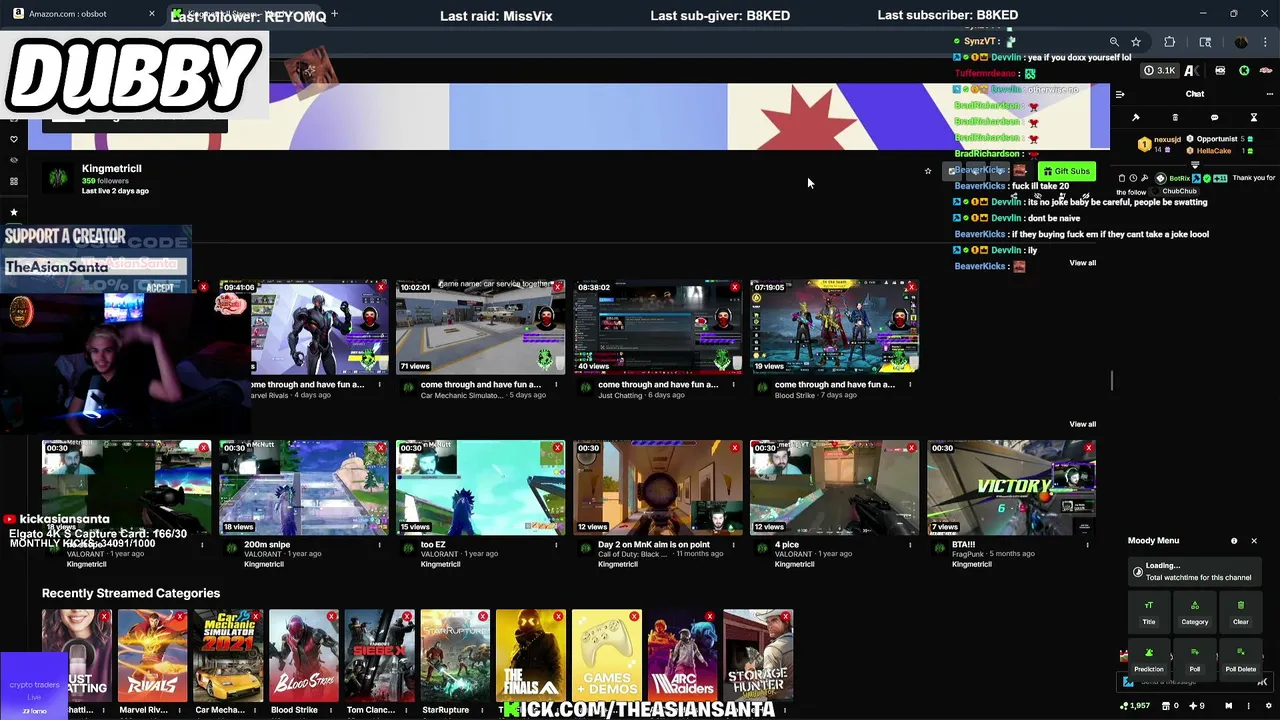The height and width of the screenshot is (720, 1280).
Task: Open options menu for the Blood Strike video
Action: 910,385
